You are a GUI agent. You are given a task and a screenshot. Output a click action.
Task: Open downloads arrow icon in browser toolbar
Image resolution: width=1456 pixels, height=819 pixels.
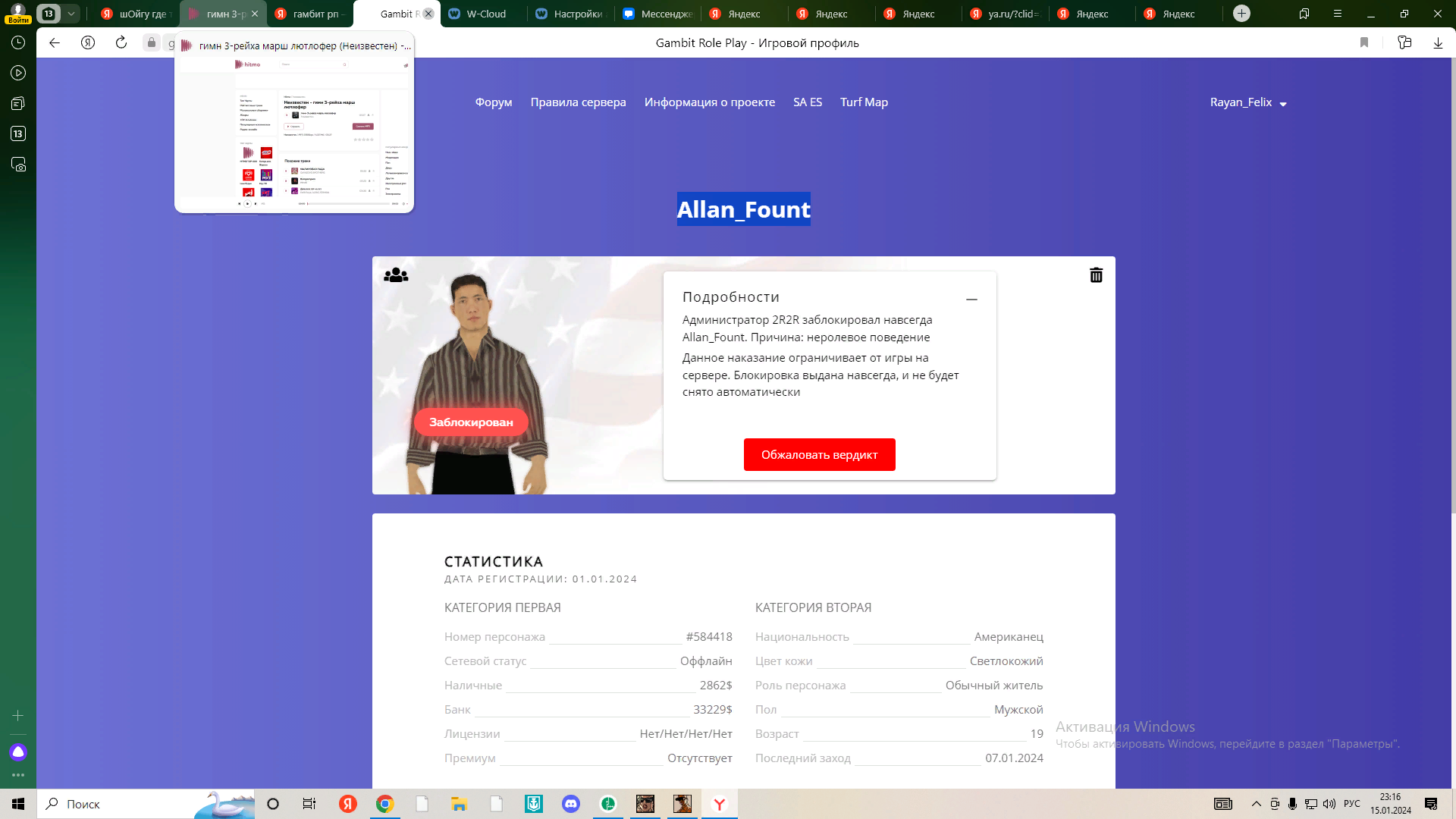(1438, 43)
